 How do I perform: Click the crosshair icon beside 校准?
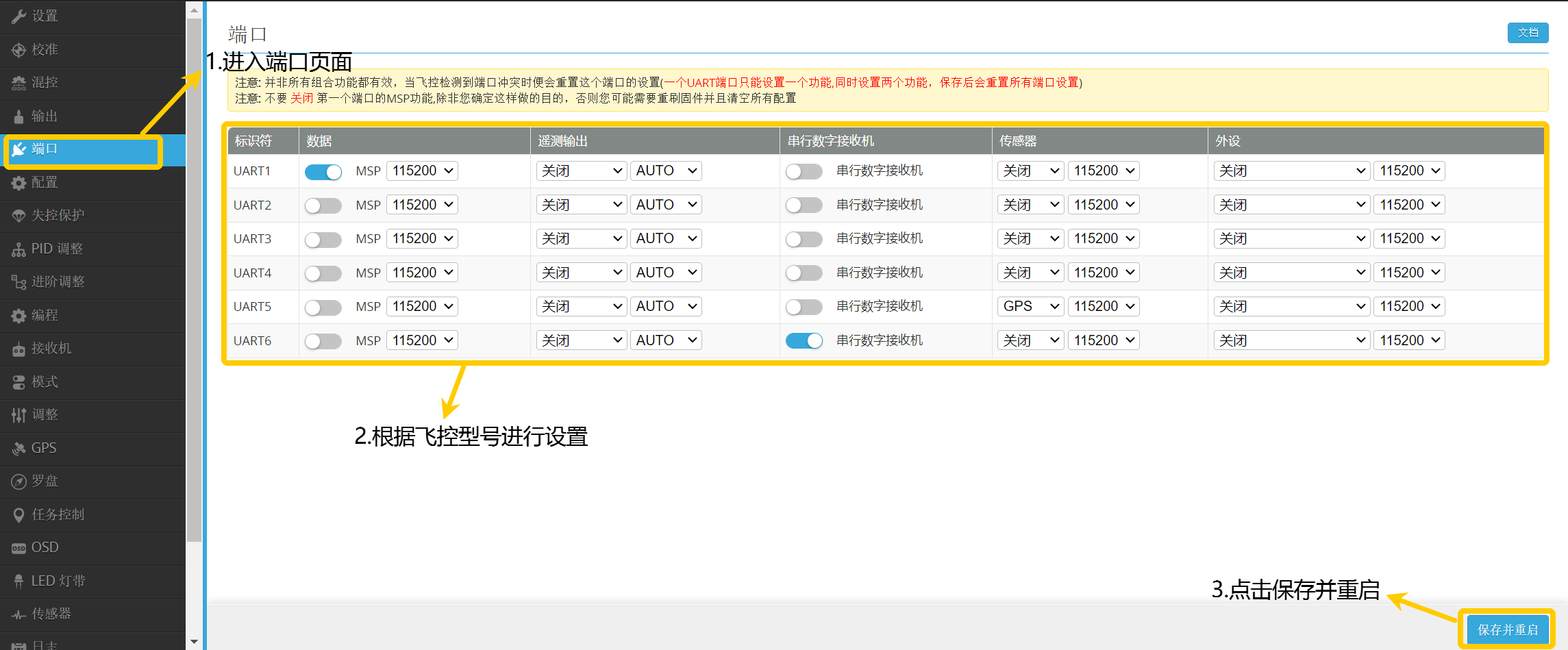click(18, 50)
